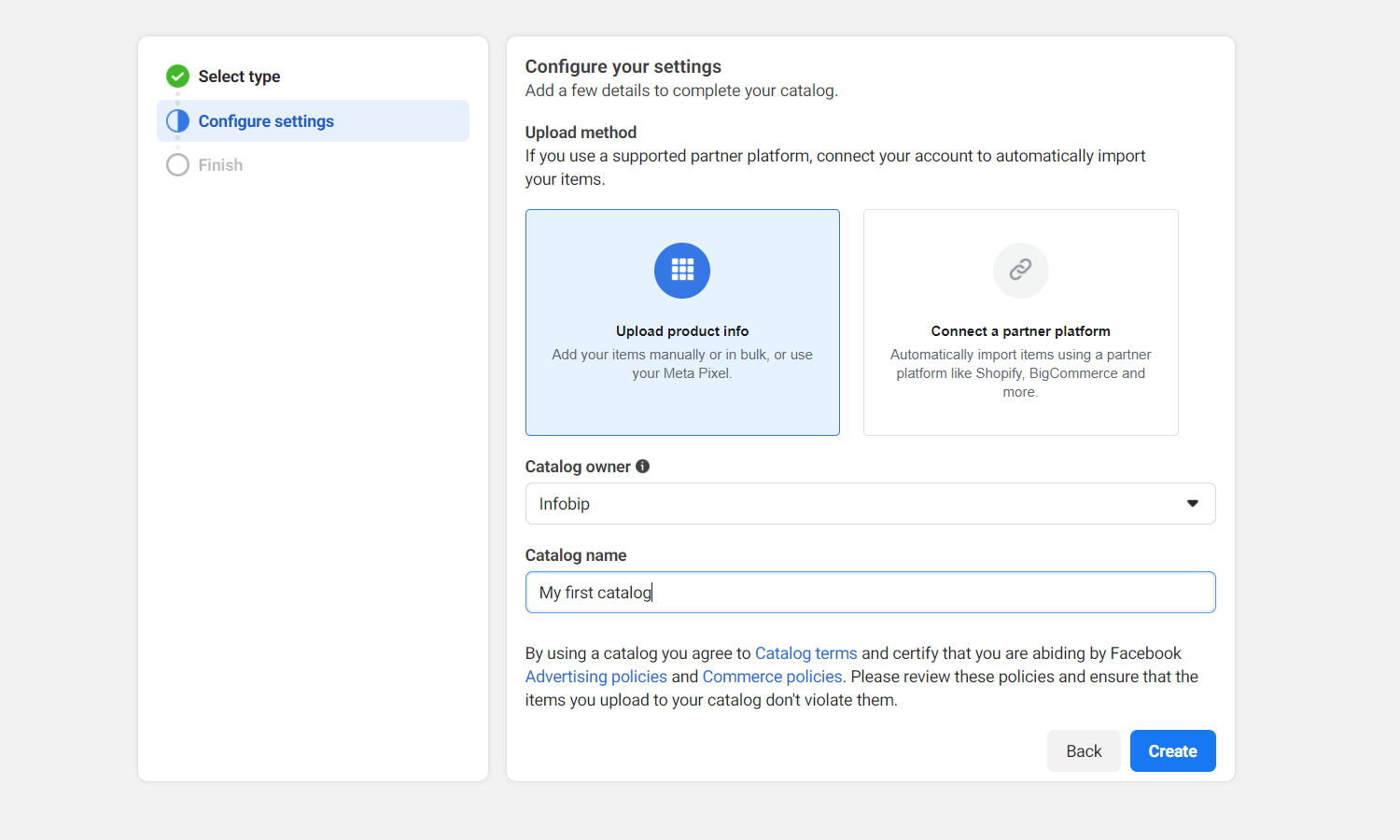The height and width of the screenshot is (840, 1400).
Task: Open the Configure settings step
Action: (x=266, y=121)
